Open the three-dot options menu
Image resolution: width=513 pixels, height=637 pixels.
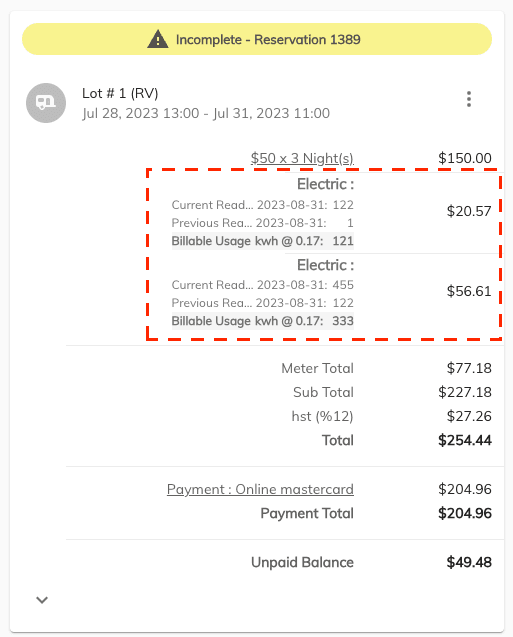pos(469,99)
